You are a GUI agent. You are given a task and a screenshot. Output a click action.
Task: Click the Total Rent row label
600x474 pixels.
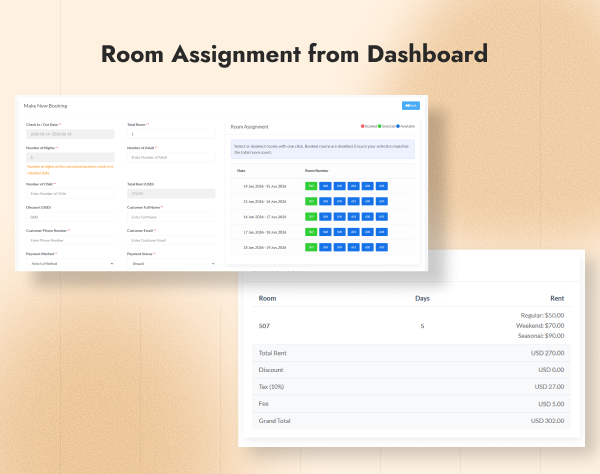tap(272, 353)
